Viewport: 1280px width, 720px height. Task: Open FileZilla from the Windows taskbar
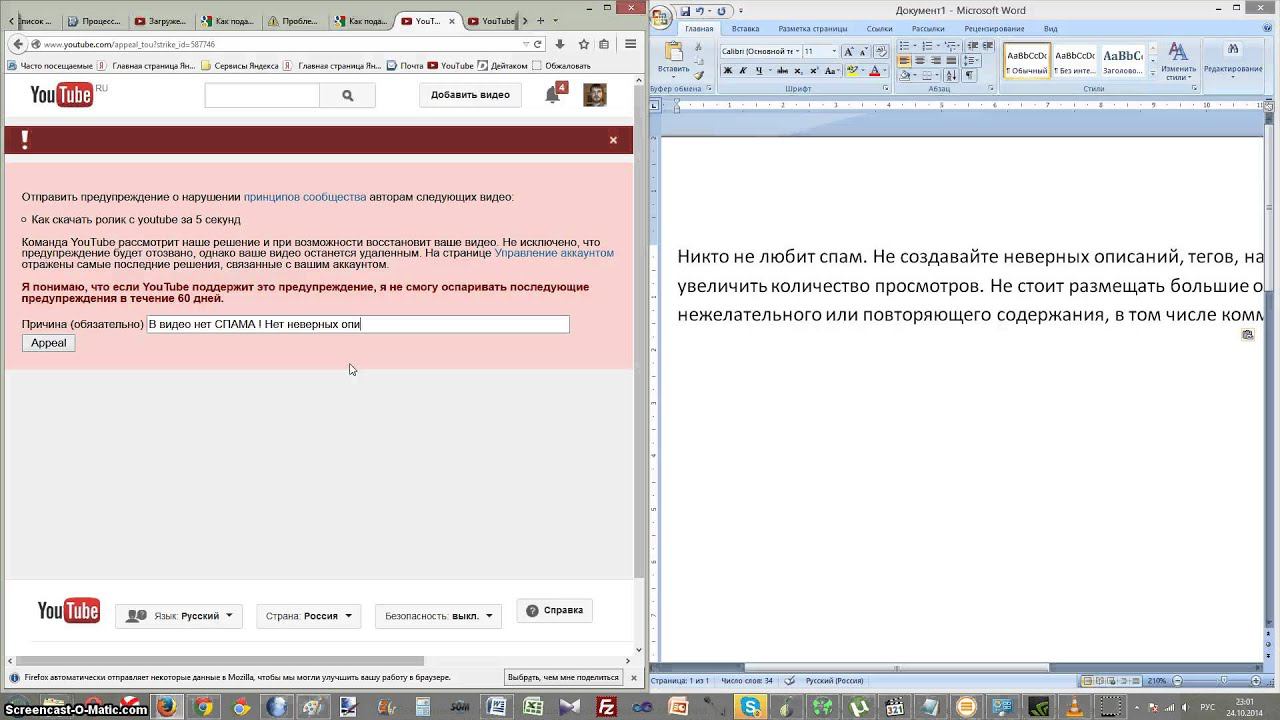point(606,707)
